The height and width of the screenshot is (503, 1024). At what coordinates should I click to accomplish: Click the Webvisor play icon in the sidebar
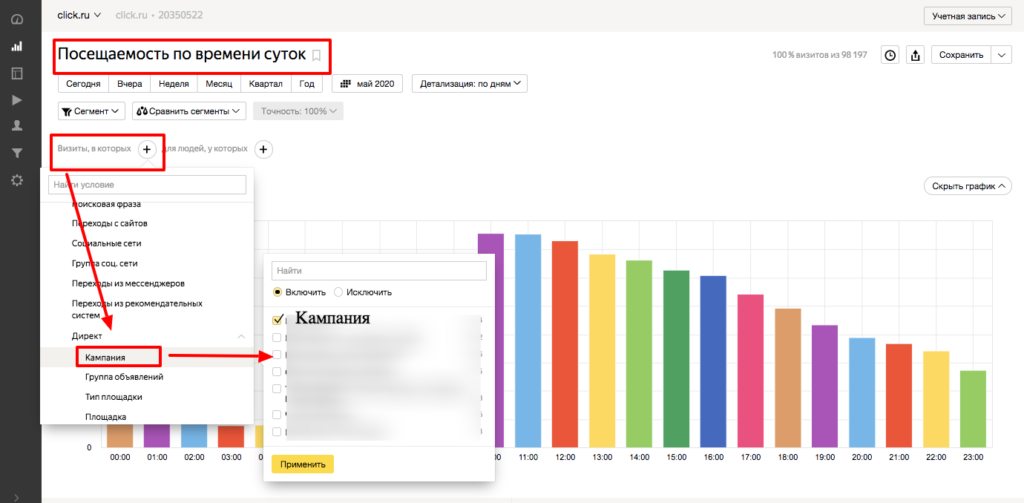(16, 99)
